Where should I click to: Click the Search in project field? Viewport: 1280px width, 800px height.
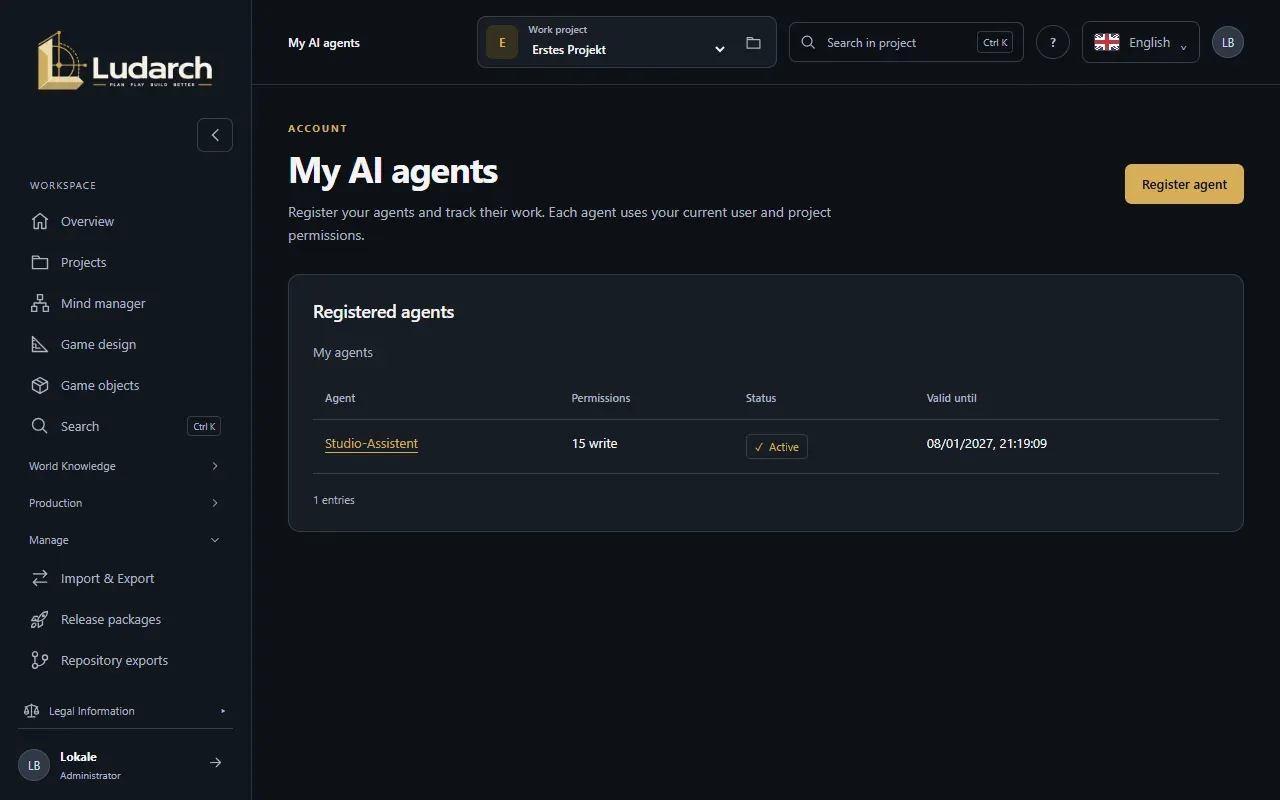click(906, 42)
